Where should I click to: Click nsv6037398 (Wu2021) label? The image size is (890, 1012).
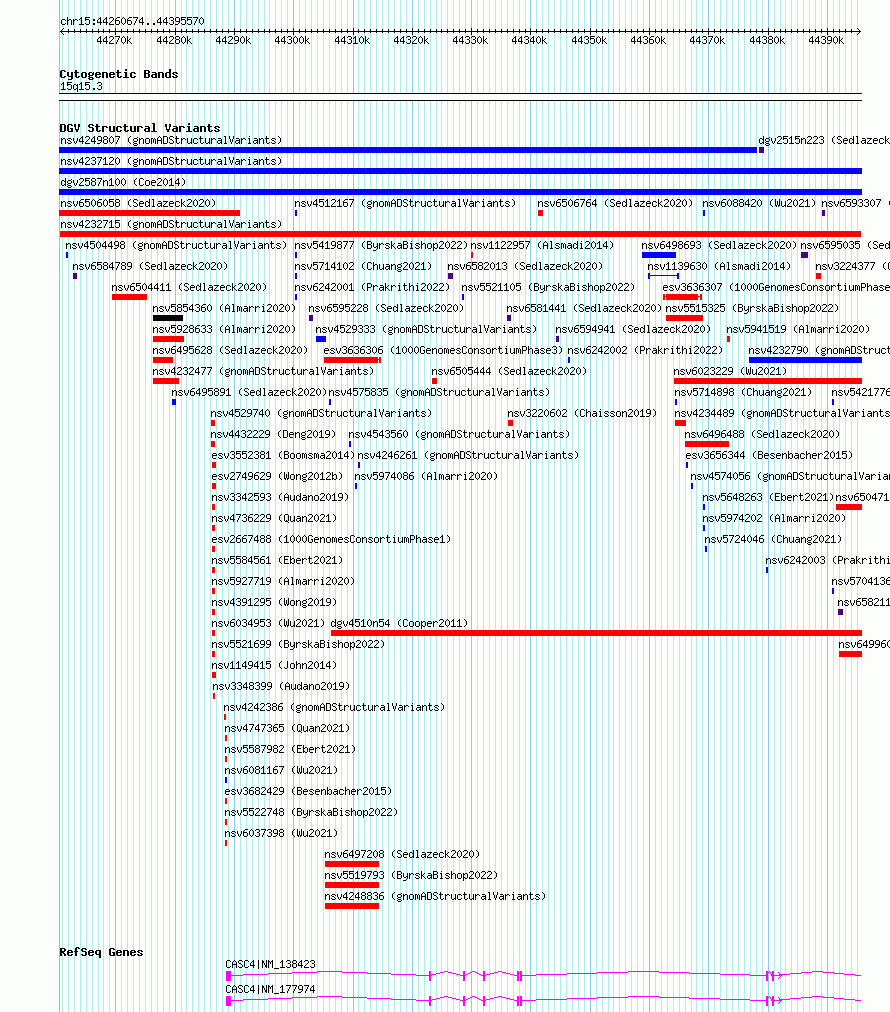(x=281, y=833)
